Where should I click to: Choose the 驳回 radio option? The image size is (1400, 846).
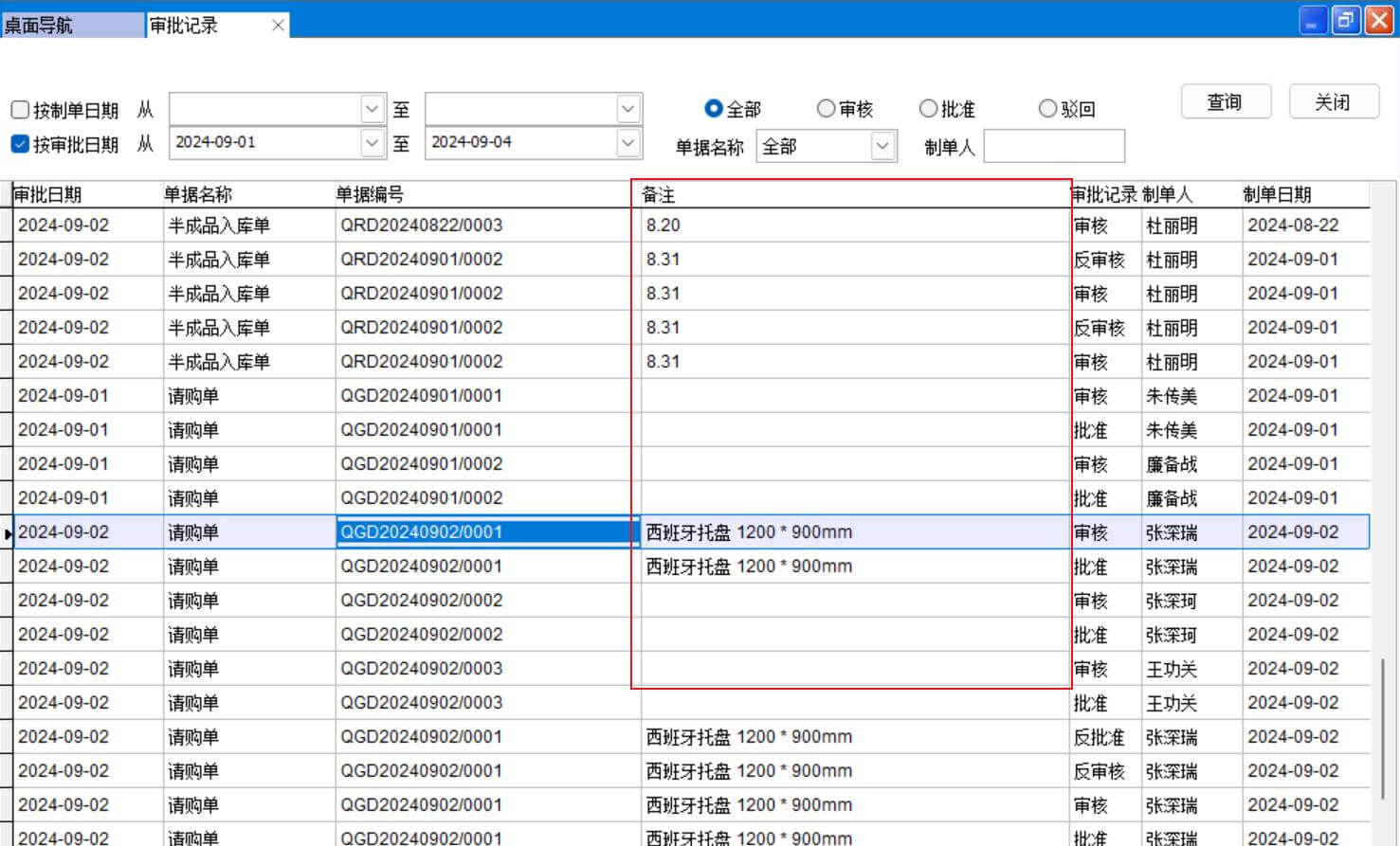click(x=1047, y=109)
